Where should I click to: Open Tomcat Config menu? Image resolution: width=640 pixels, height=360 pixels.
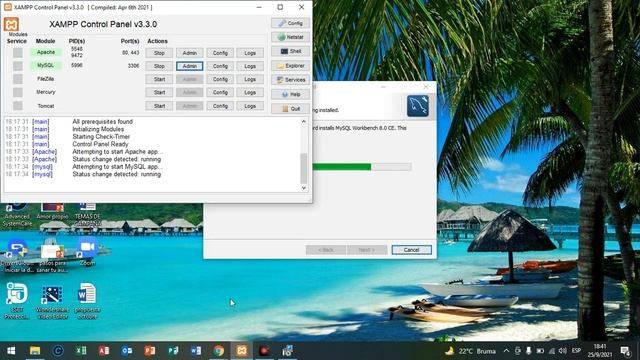(x=220, y=106)
